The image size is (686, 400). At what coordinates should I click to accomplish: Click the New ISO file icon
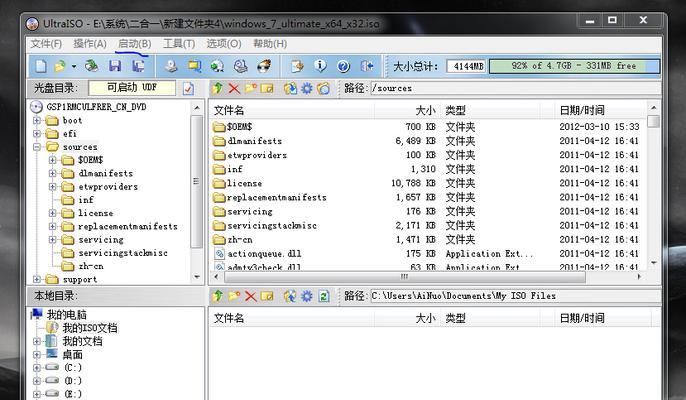point(40,66)
